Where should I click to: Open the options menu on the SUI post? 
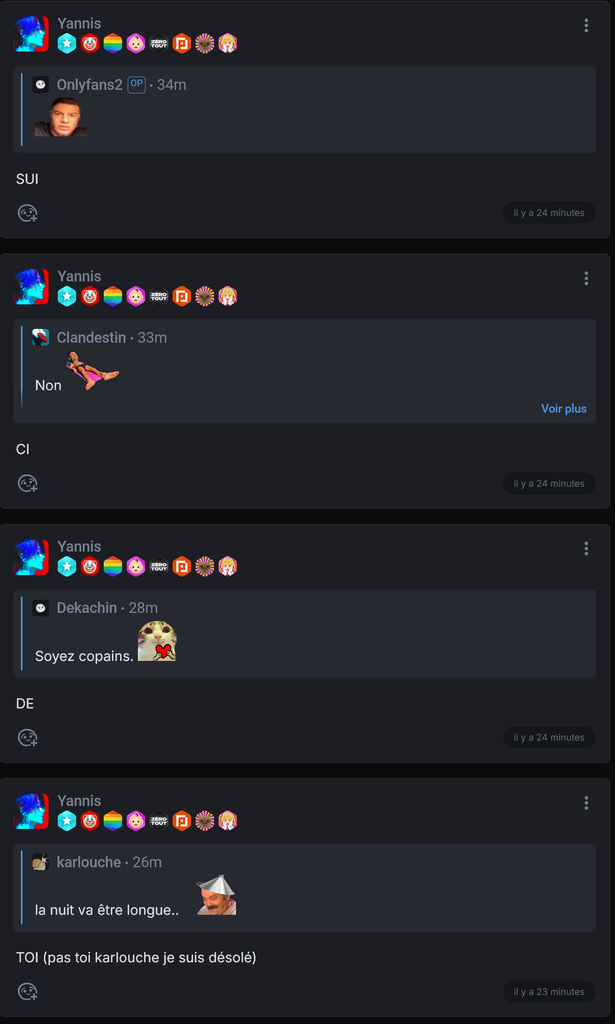tap(586, 25)
